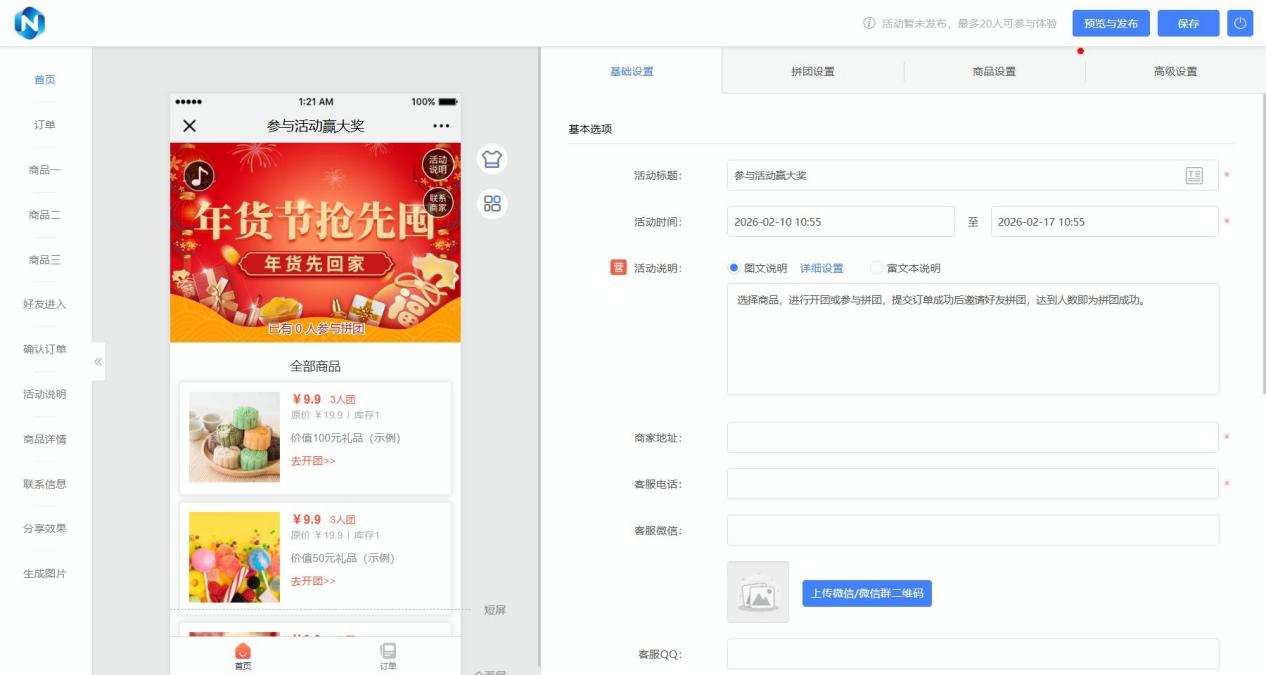Click the text style icon in 活动标题 field
The width and height of the screenshot is (1266, 675).
[x=1193, y=175]
